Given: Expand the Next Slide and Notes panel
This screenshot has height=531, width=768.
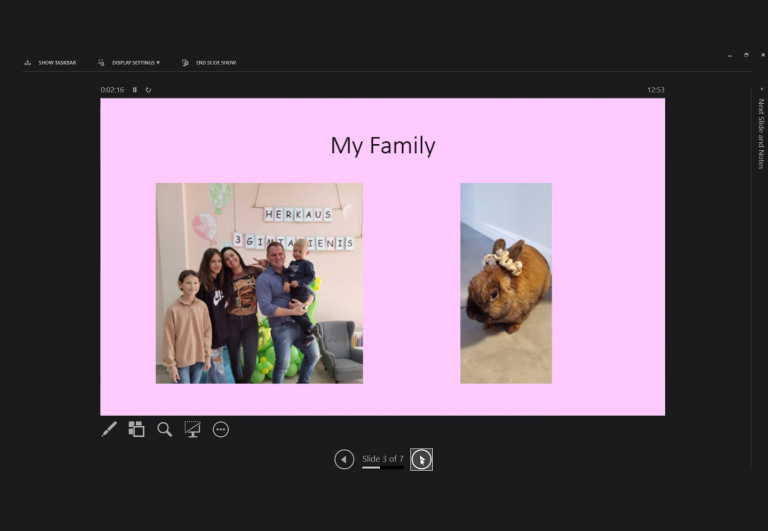Looking at the screenshot, I should coord(762,89).
